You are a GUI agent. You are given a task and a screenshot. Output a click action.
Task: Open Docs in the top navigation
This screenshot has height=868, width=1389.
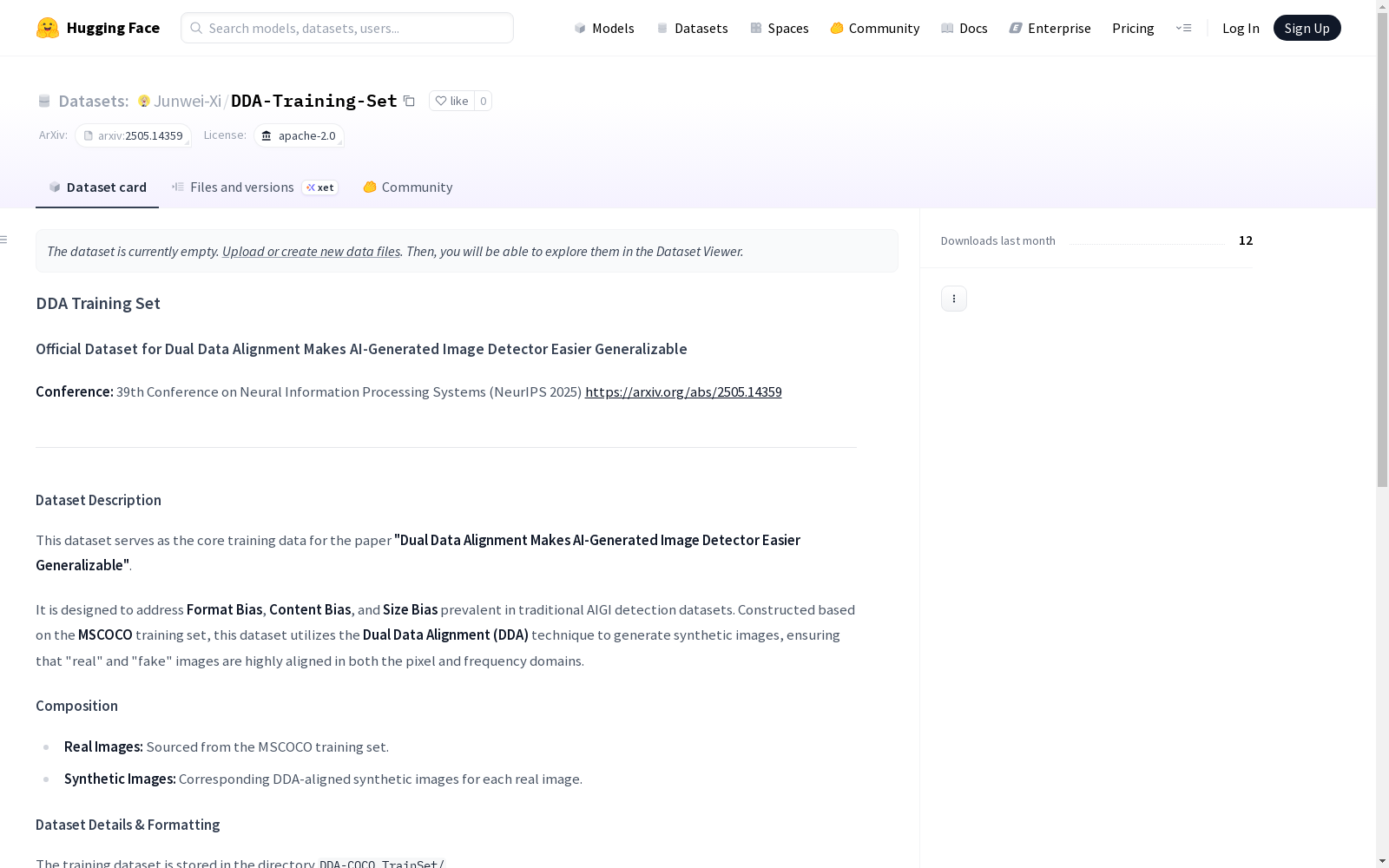coord(964,28)
